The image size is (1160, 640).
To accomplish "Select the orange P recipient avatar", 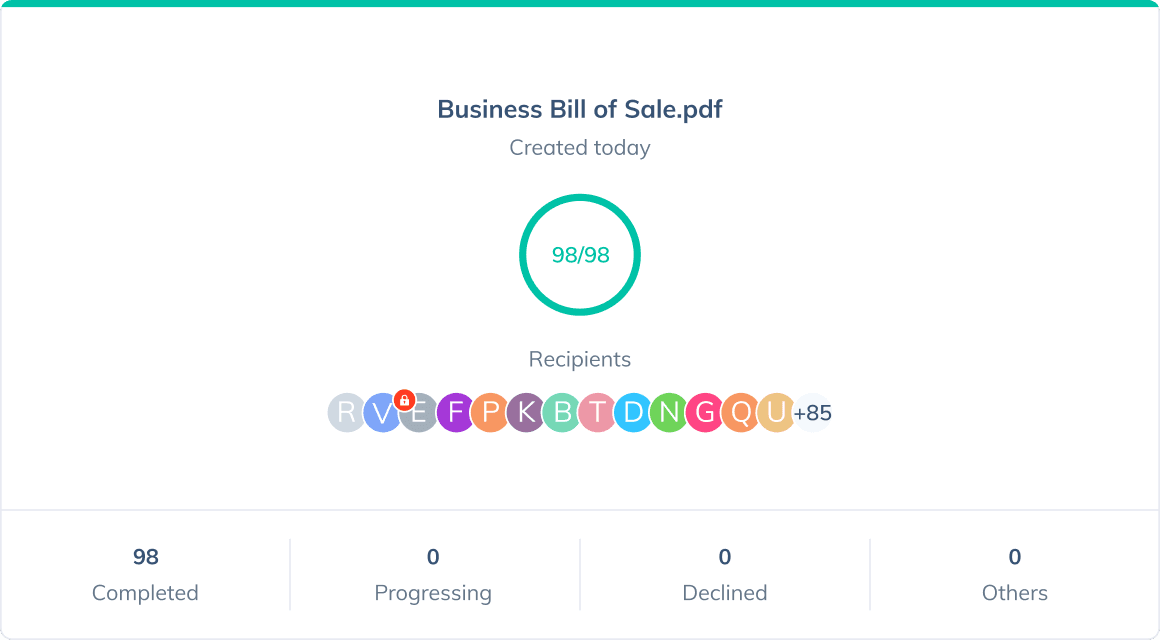I will coord(490,412).
